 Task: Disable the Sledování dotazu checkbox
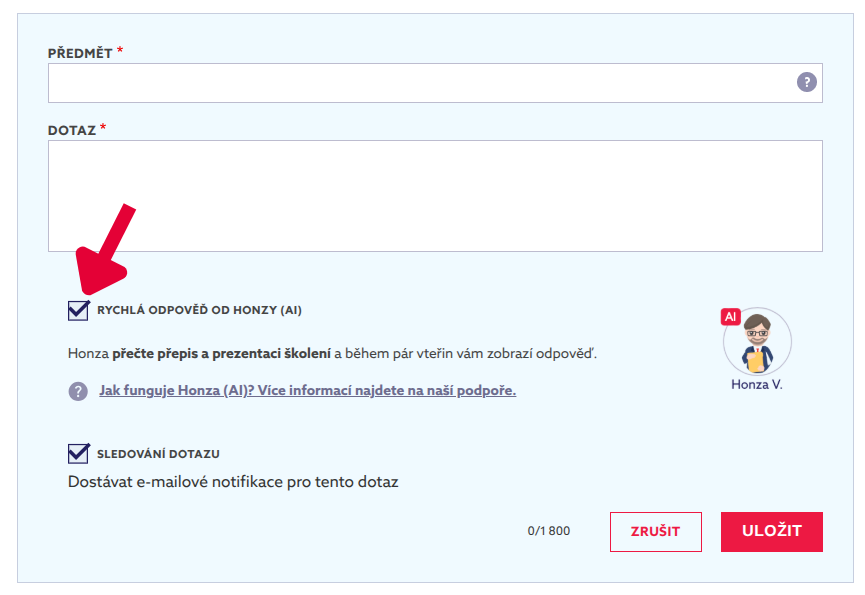[x=78, y=454]
